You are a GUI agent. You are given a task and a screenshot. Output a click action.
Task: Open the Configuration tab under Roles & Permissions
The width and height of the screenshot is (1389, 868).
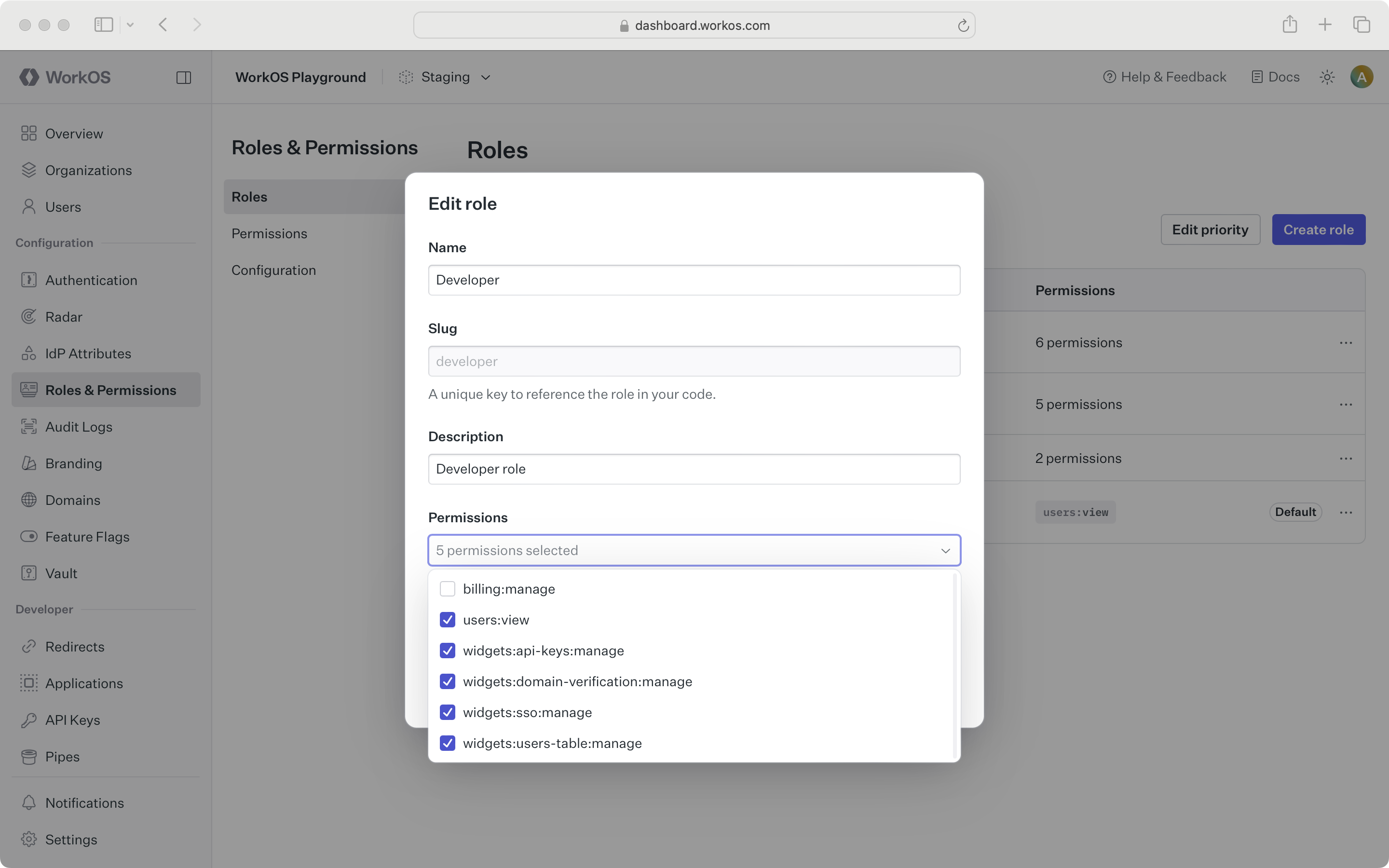click(274, 270)
